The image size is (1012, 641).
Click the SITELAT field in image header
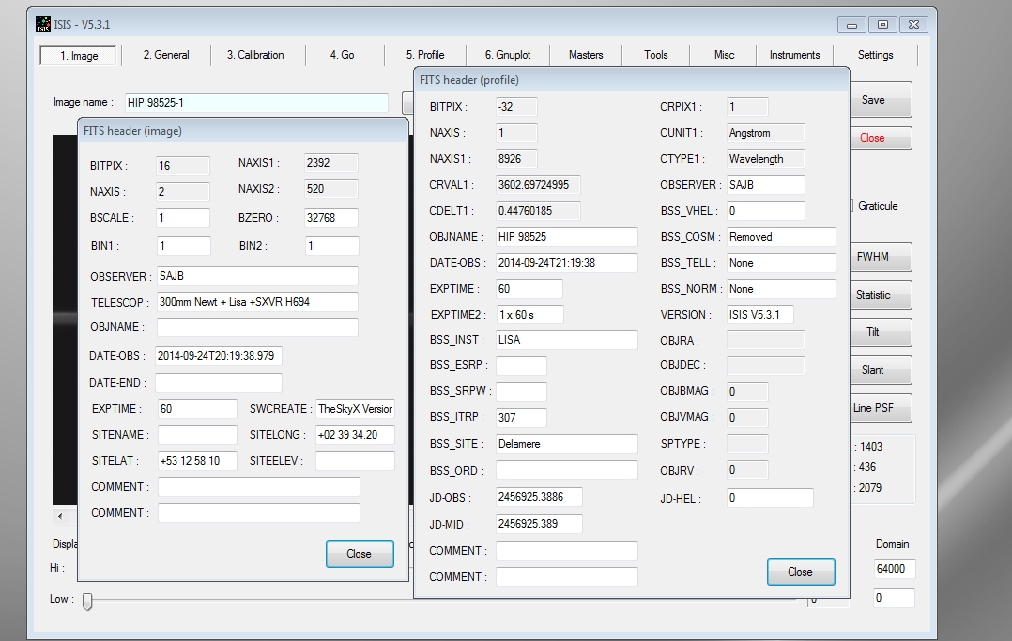point(198,460)
